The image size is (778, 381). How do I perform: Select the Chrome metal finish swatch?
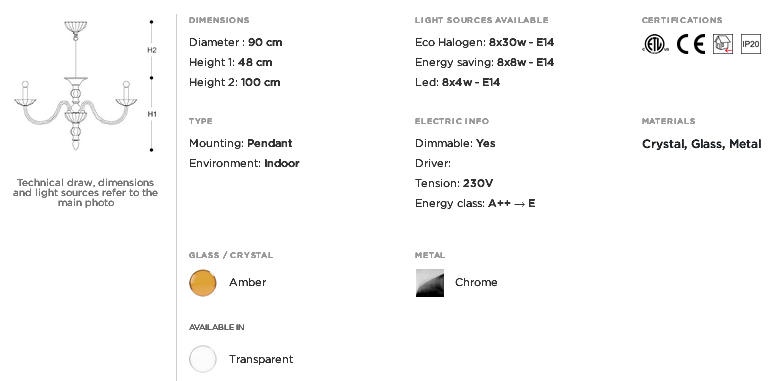[x=430, y=283]
